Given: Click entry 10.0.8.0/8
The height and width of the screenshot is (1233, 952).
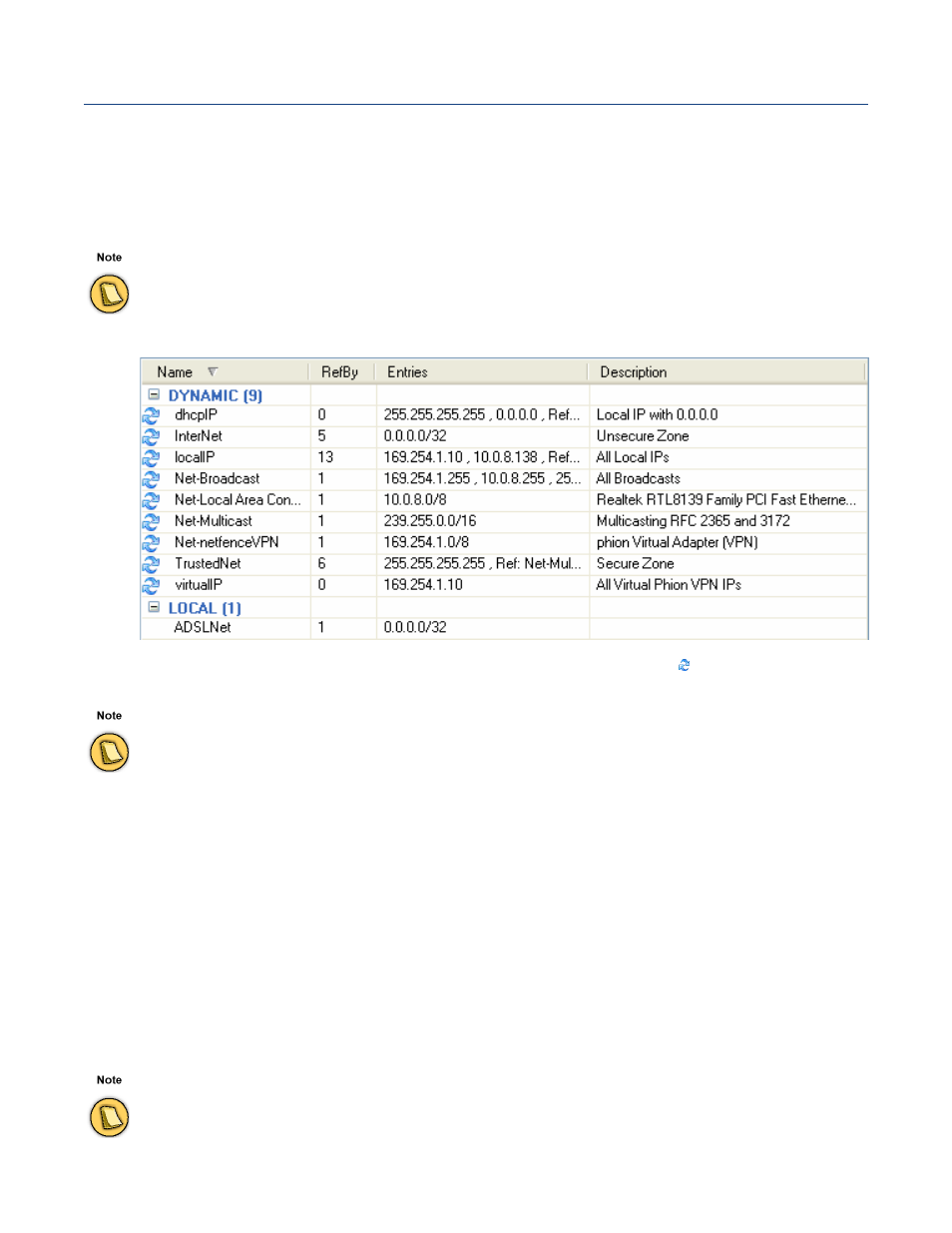Looking at the screenshot, I should (415, 500).
